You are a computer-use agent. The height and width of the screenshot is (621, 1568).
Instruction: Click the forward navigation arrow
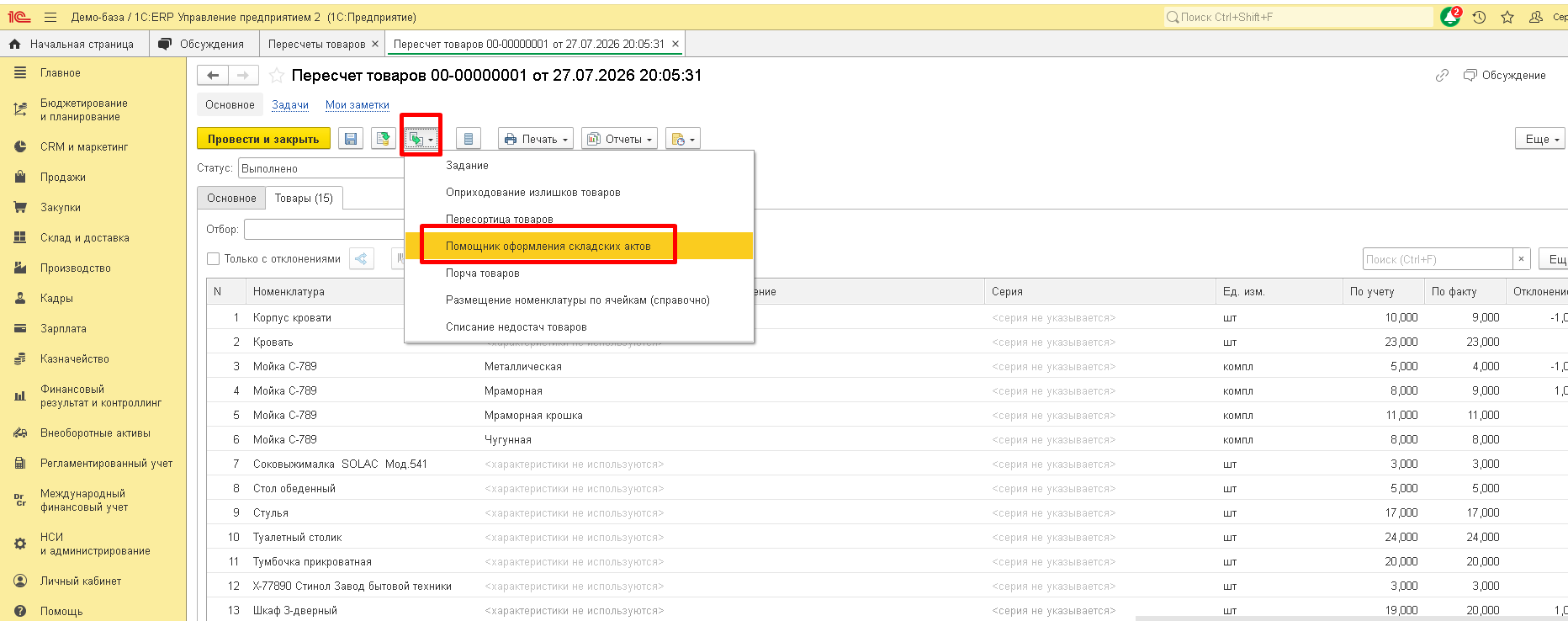click(x=243, y=76)
